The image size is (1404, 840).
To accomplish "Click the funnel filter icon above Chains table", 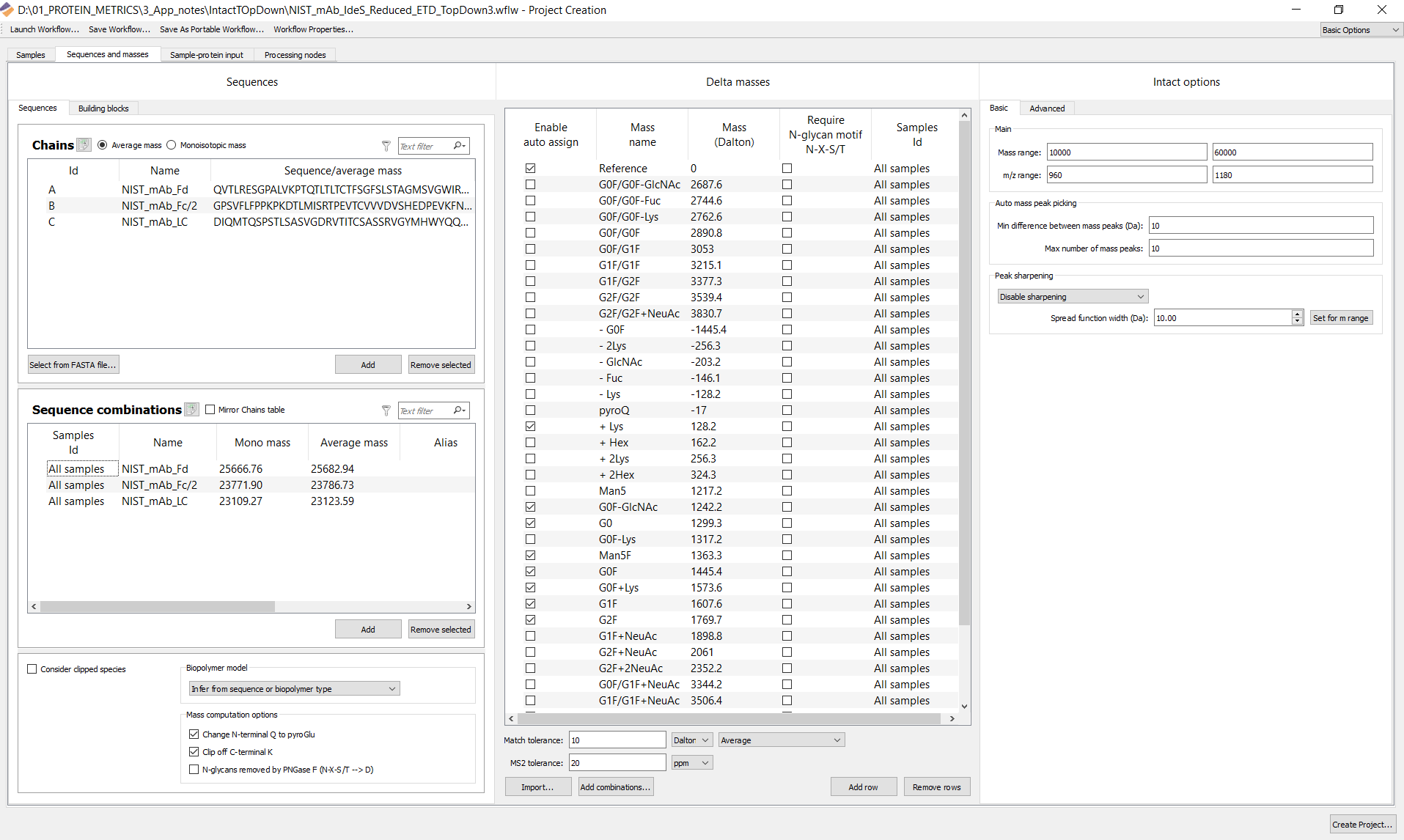I will [x=386, y=146].
